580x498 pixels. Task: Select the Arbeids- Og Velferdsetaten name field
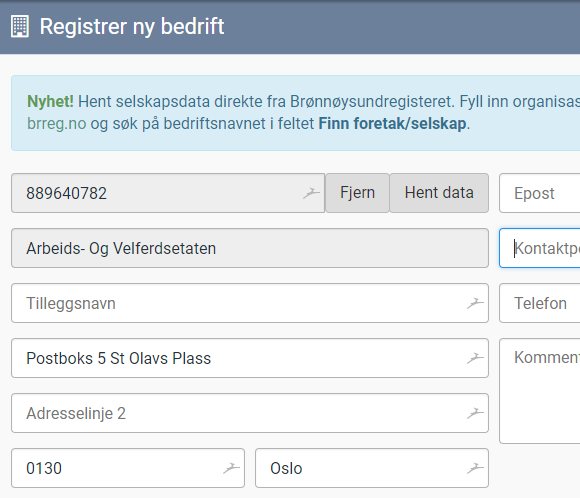[250, 248]
